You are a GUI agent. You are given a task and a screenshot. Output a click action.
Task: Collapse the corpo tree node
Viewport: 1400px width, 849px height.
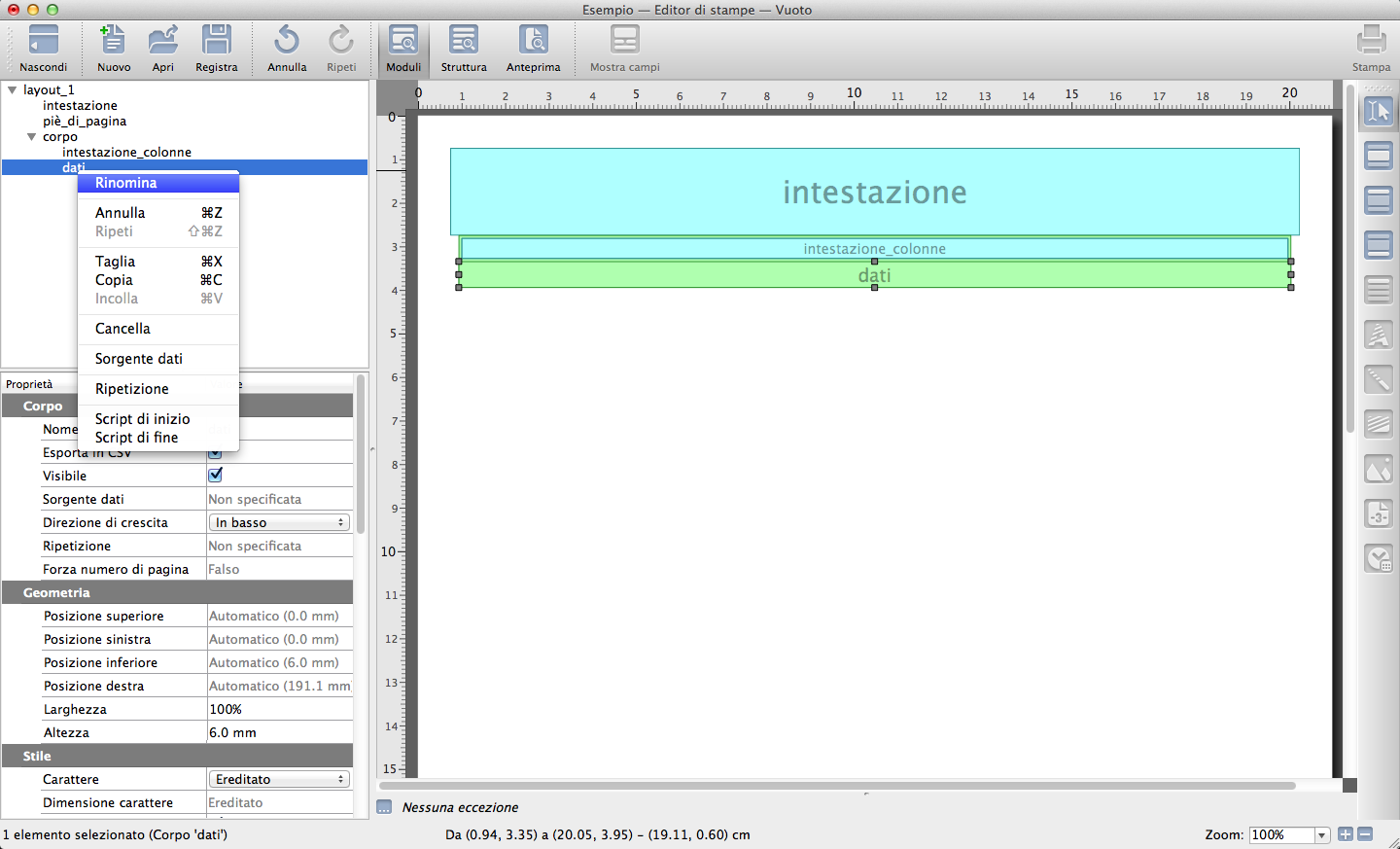pyautogui.click(x=32, y=137)
